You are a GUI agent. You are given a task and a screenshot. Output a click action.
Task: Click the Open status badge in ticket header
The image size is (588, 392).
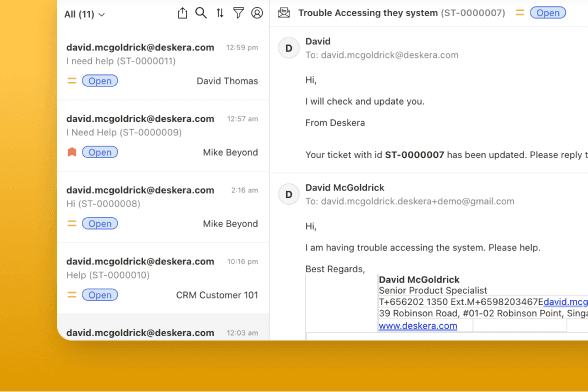548,13
